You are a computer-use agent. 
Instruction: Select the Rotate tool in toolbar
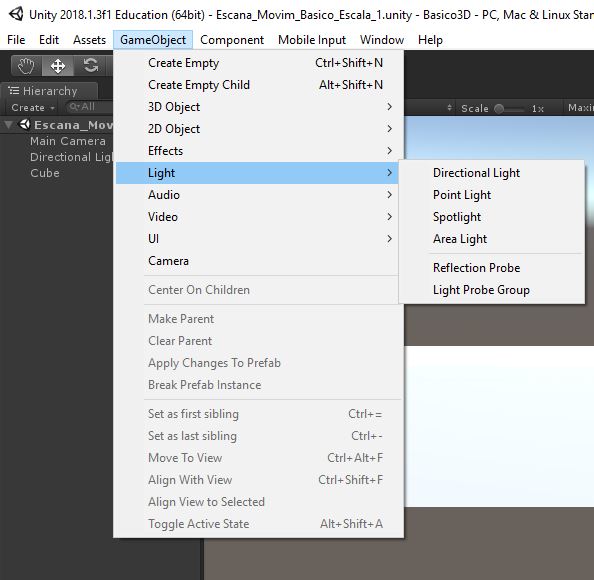pos(91,66)
